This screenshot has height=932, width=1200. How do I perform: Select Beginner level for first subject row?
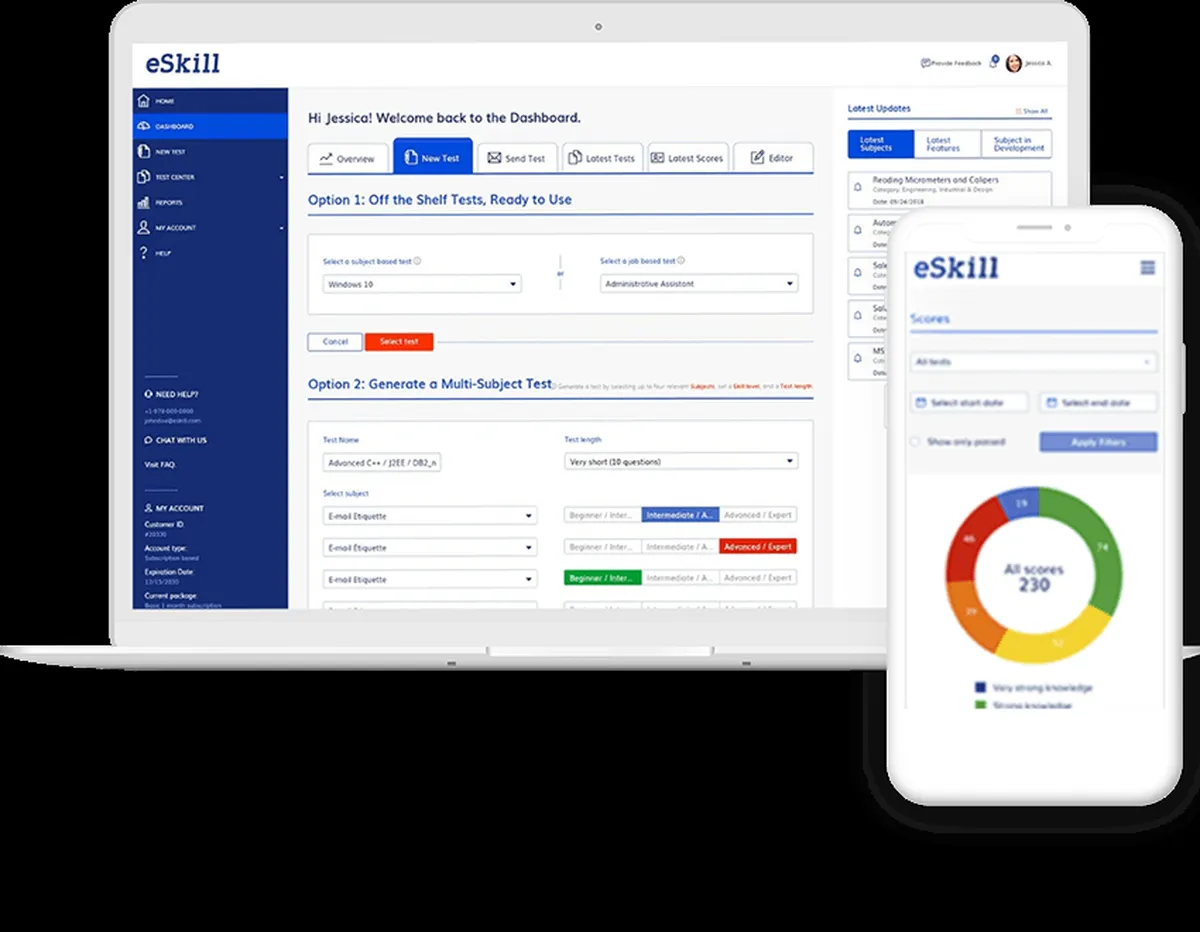coord(603,515)
